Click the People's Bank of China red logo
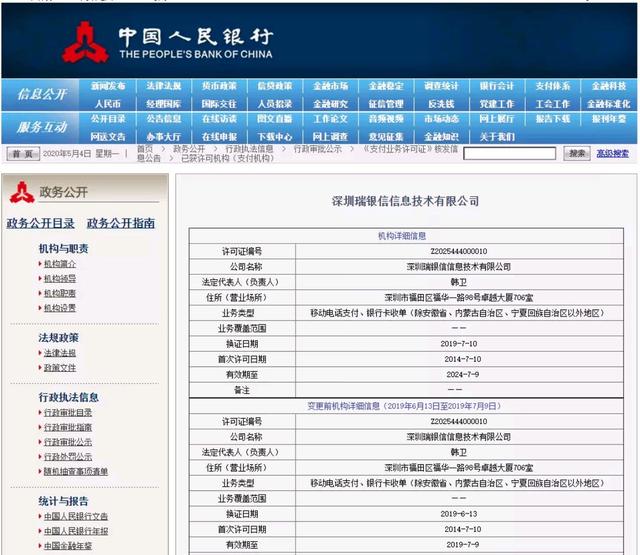 [86, 43]
